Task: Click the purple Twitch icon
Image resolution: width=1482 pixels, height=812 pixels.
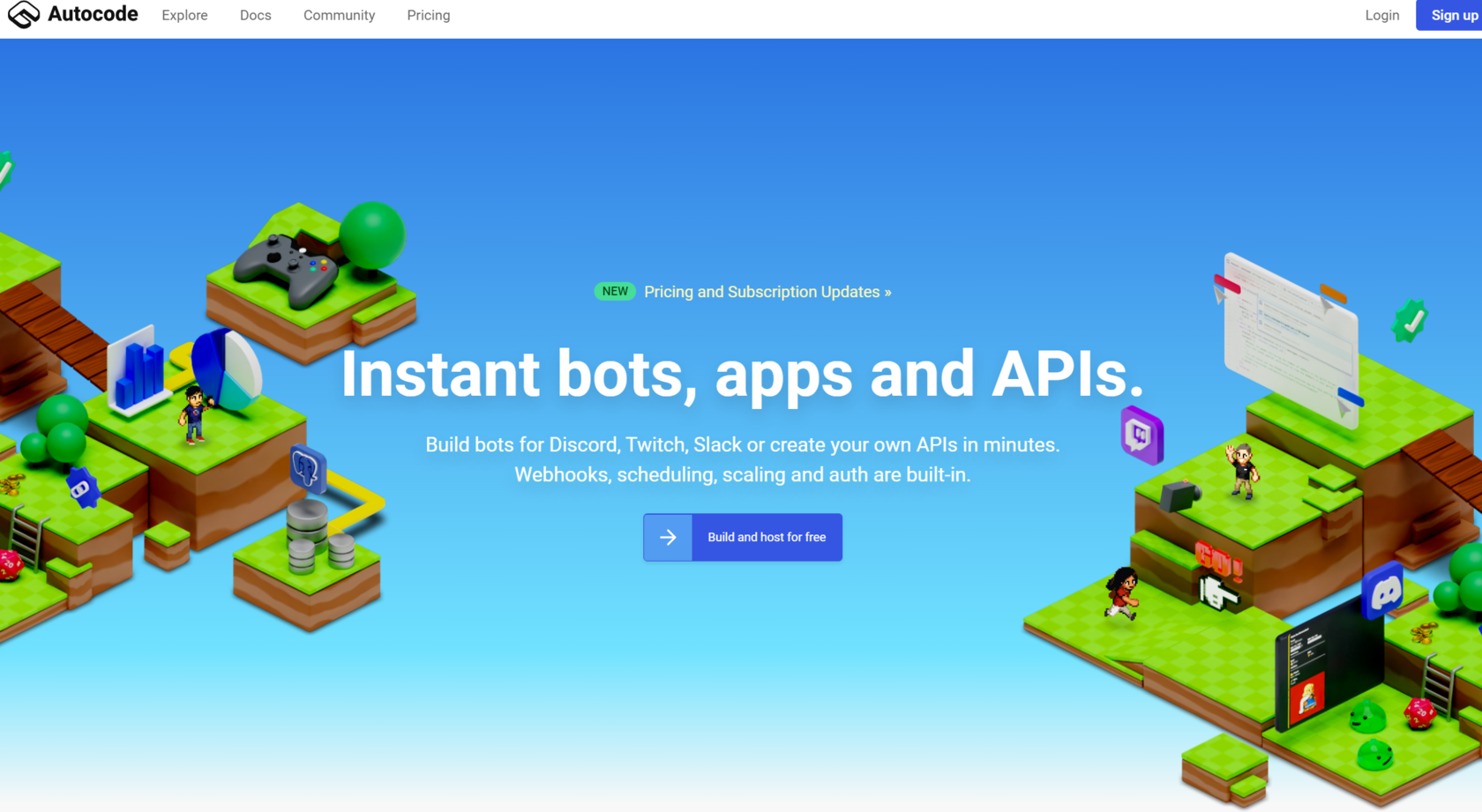Action: [x=1141, y=436]
